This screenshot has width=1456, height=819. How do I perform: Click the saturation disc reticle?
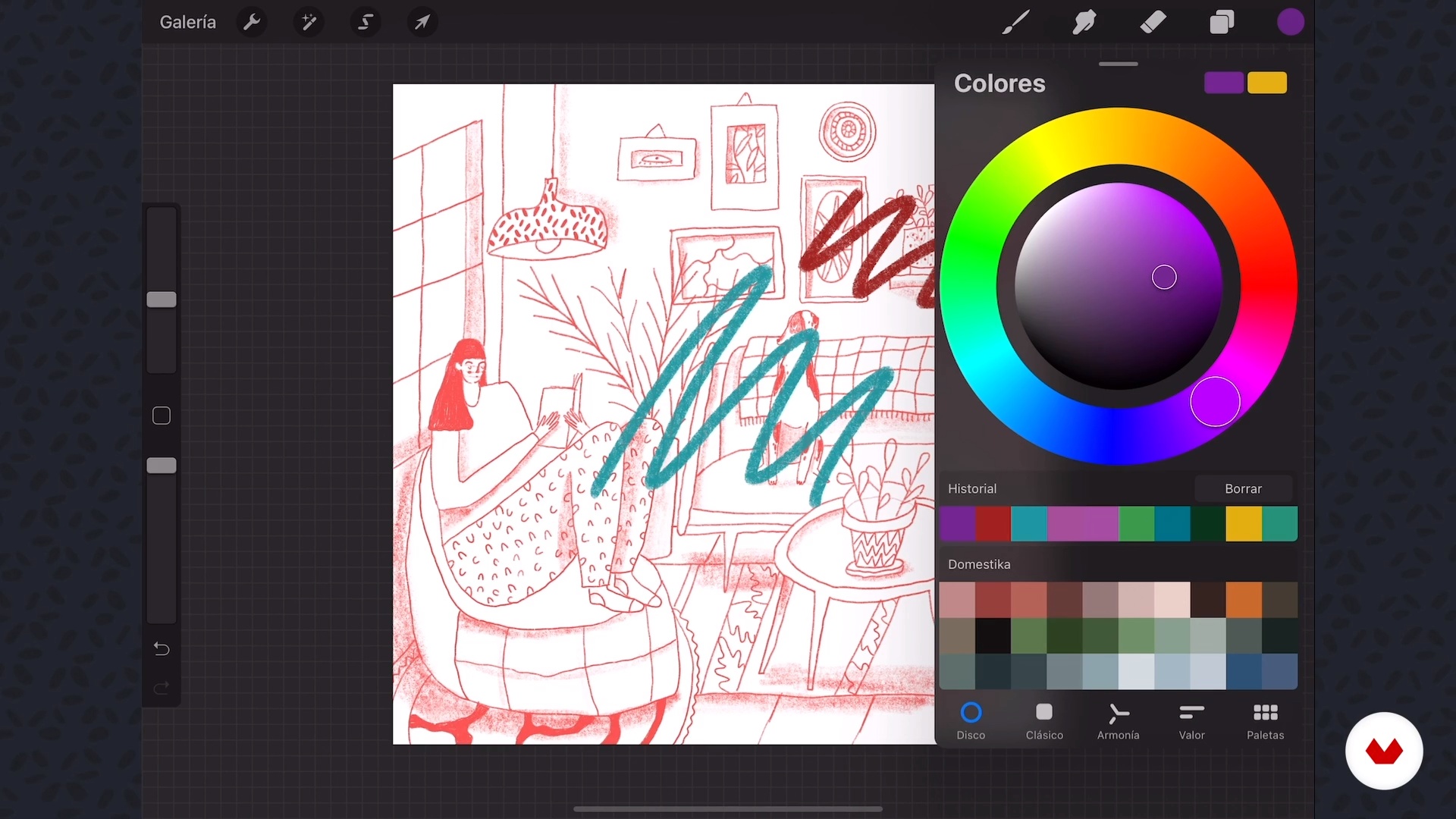pos(1164,278)
